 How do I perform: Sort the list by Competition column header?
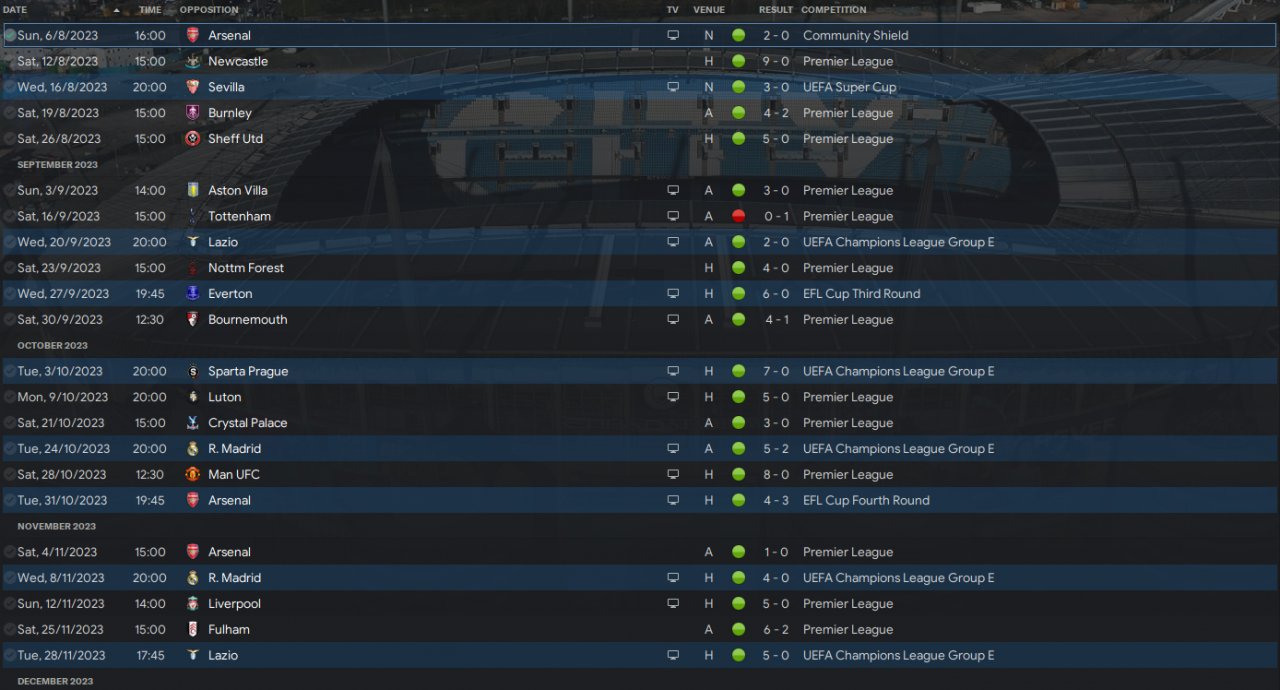click(834, 10)
